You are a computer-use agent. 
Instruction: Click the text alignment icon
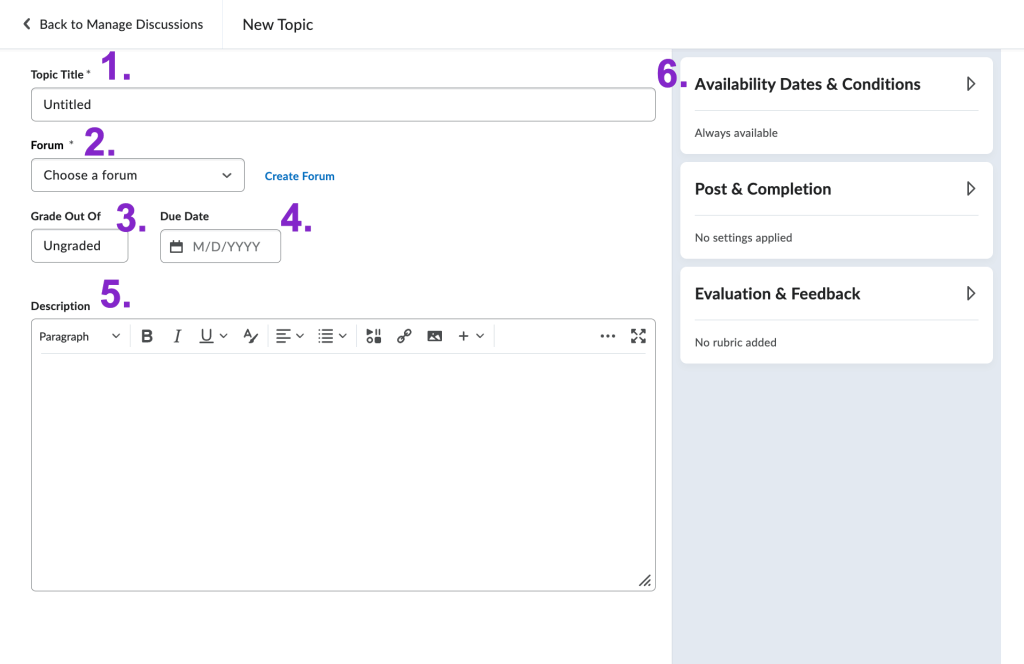pos(283,336)
